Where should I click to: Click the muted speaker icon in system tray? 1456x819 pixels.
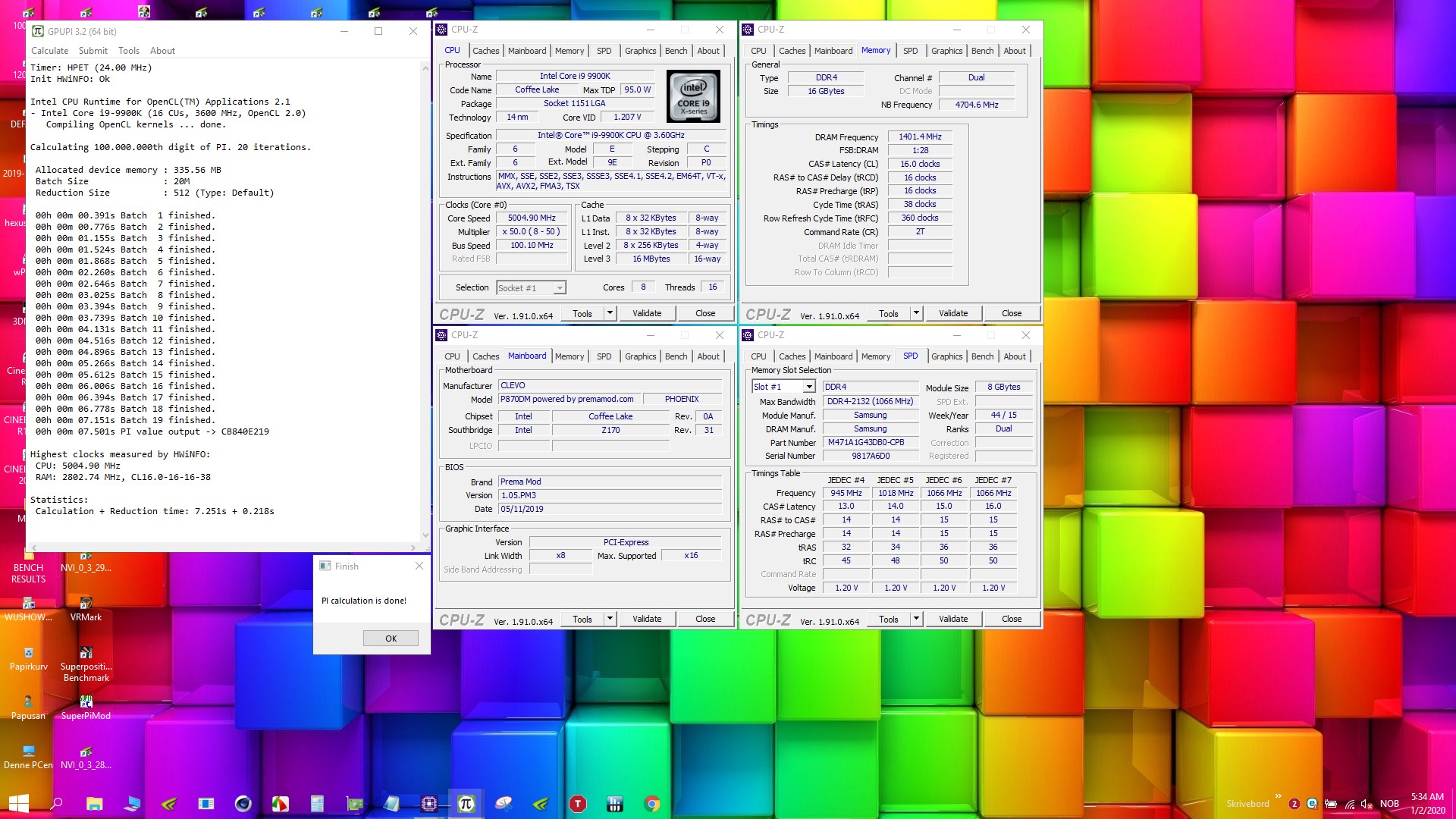tap(1367, 804)
